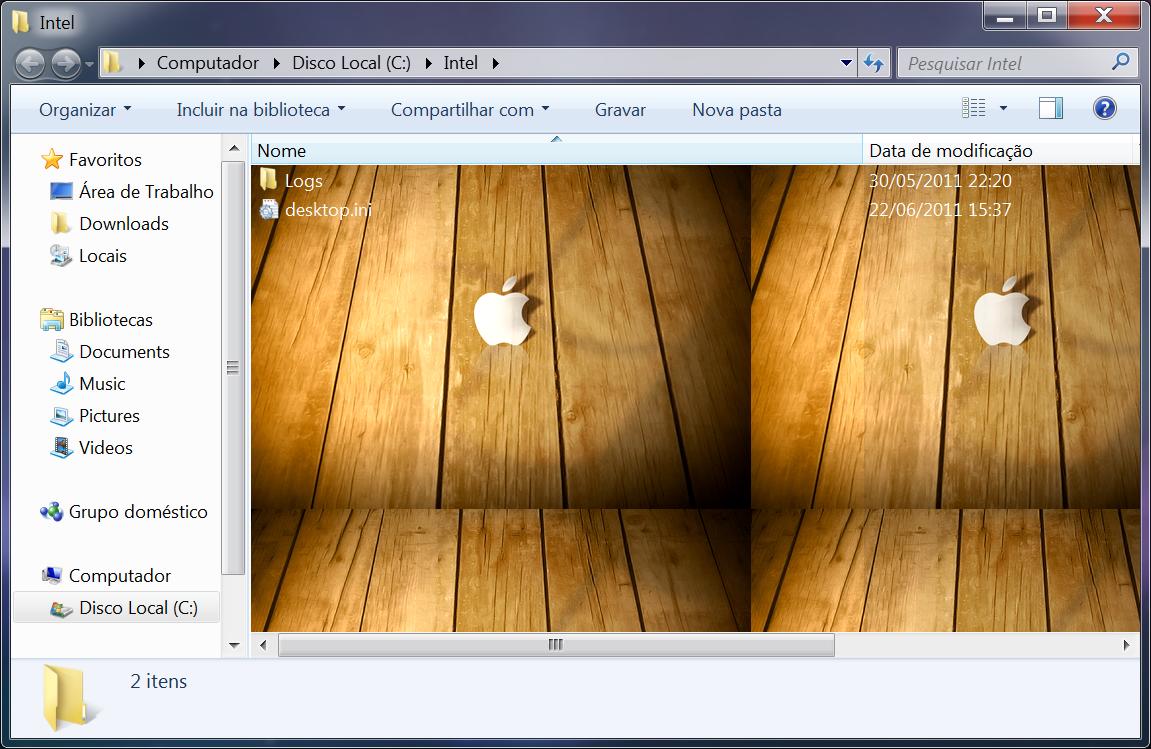The width and height of the screenshot is (1151, 749).
Task: Click the Computador monitor icon
Action: click(x=51, y=576)
